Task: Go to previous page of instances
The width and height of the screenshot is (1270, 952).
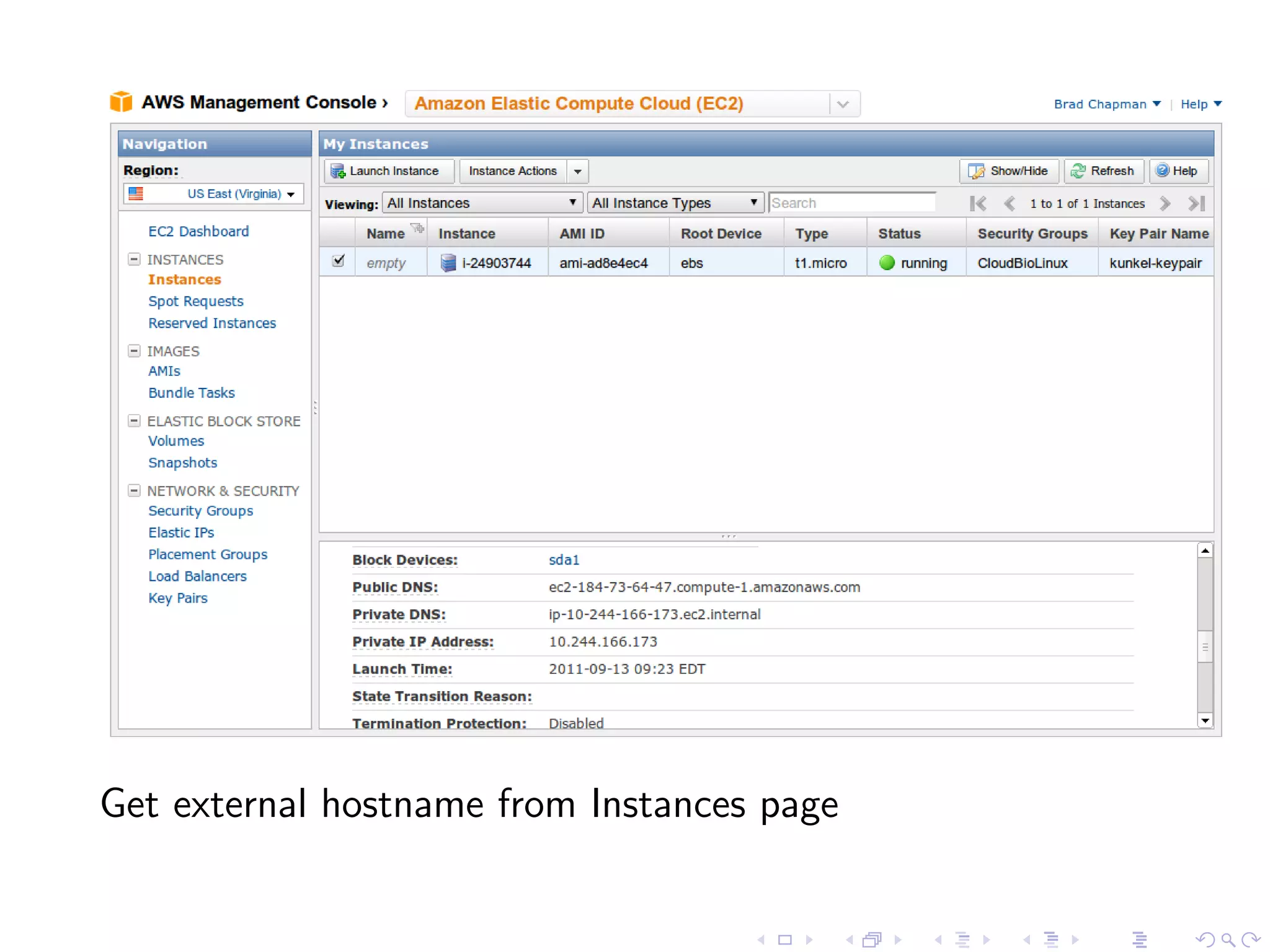Action: point(1010,203)
